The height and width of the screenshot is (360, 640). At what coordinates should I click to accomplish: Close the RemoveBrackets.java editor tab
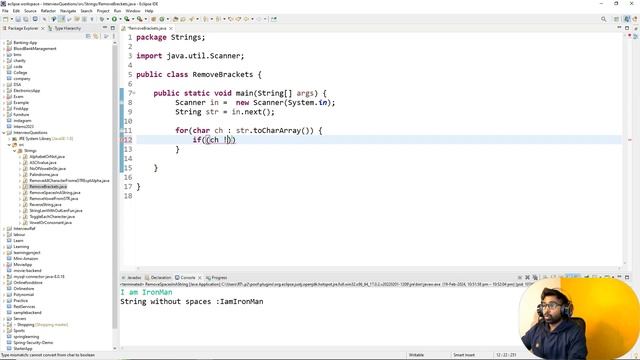171,28
